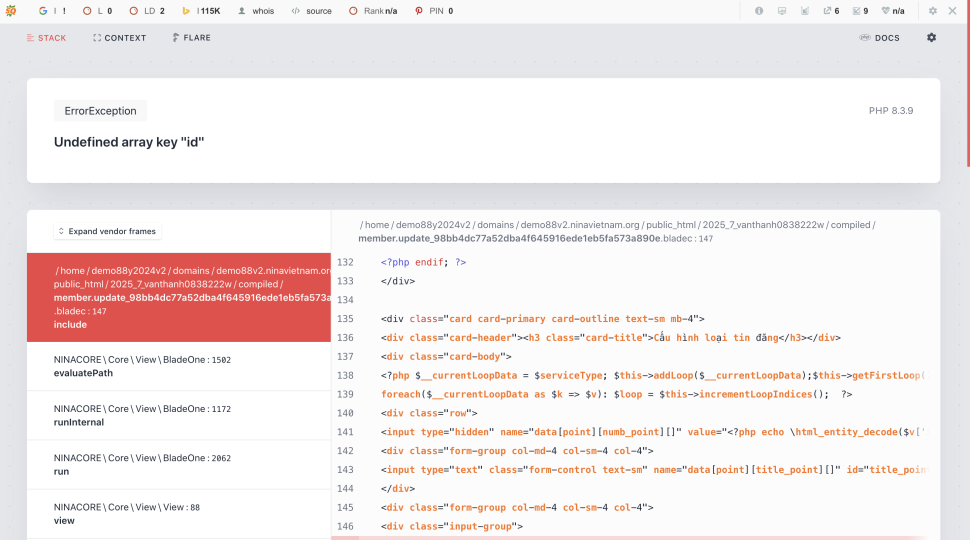The height and width of the screenshot is (540, 970).
Task: Open SEOquake bar settings gear
Action: (932, 11)
